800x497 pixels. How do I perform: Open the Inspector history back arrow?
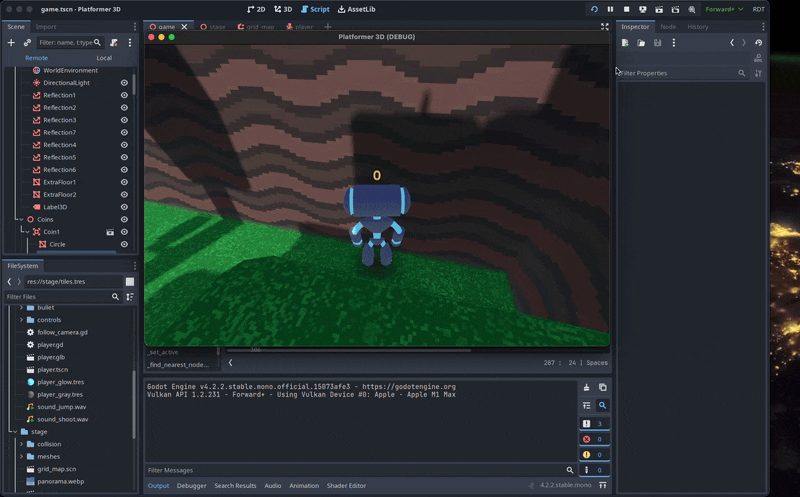point(732,43)
